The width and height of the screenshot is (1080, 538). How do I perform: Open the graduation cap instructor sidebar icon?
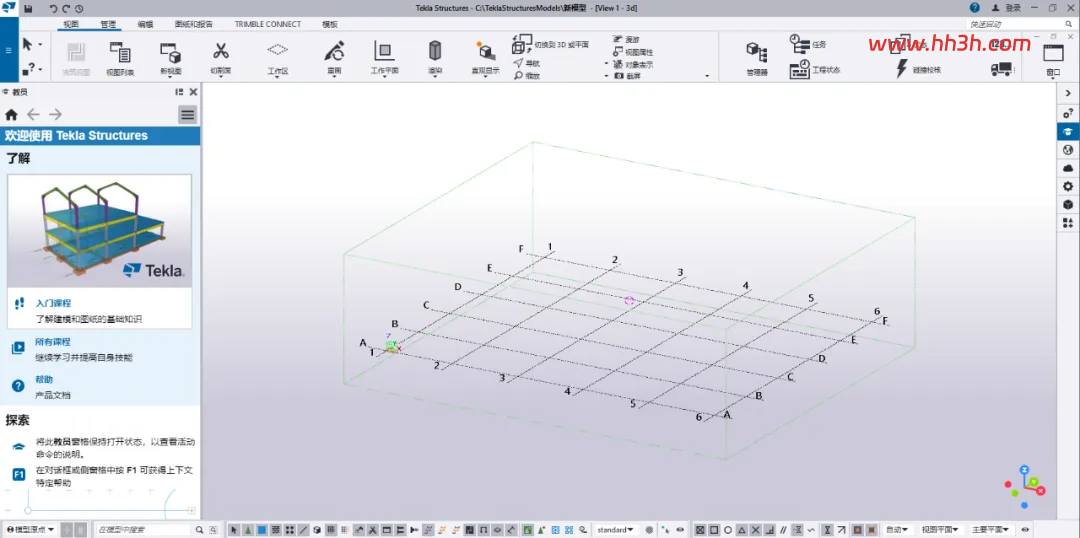[x=1068, y=132]
